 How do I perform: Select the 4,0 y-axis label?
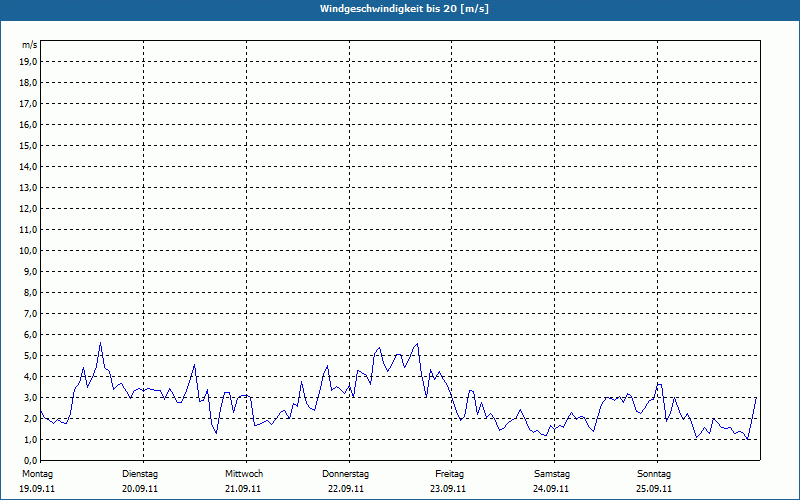pyautogui.click(x=30, y=377)
